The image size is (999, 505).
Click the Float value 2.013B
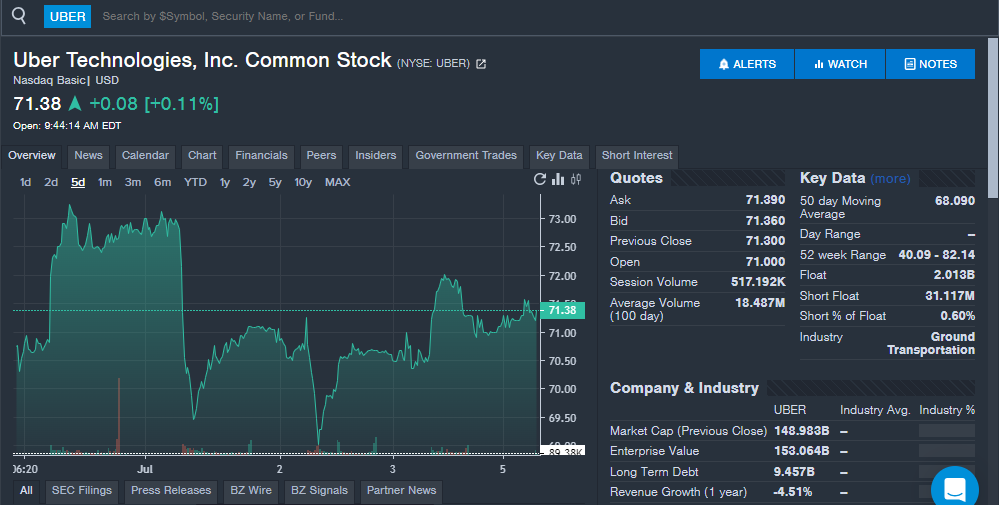pyautogui.click(x=954, y=275)
